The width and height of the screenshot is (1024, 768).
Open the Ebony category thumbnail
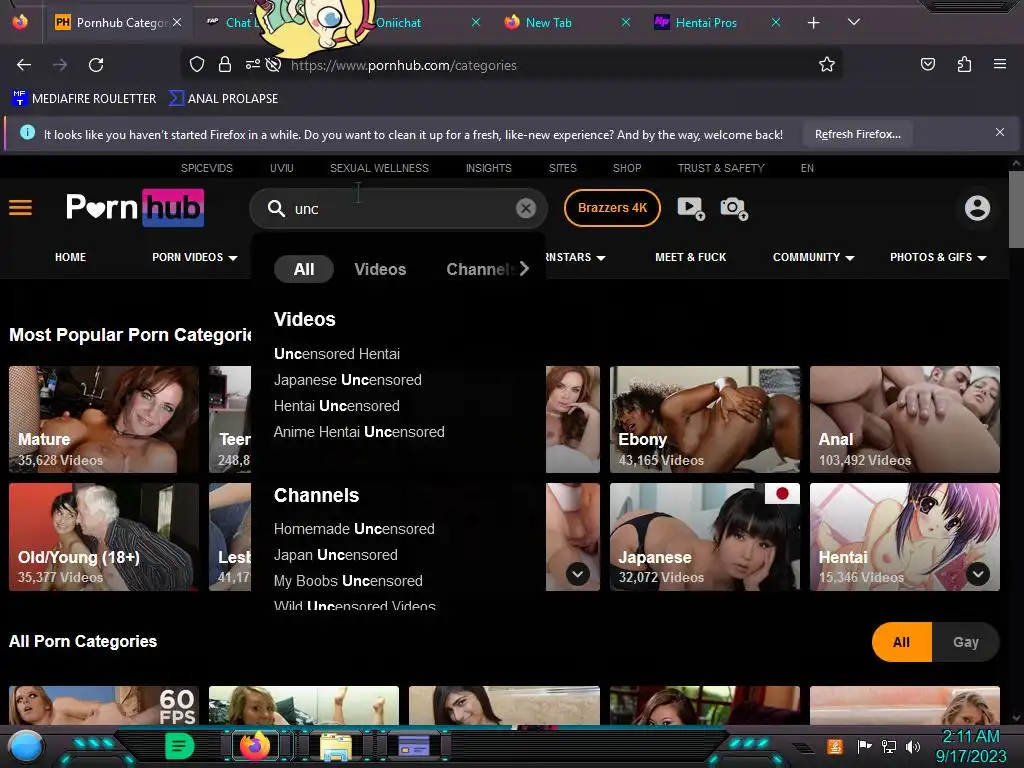coord(705,419)
